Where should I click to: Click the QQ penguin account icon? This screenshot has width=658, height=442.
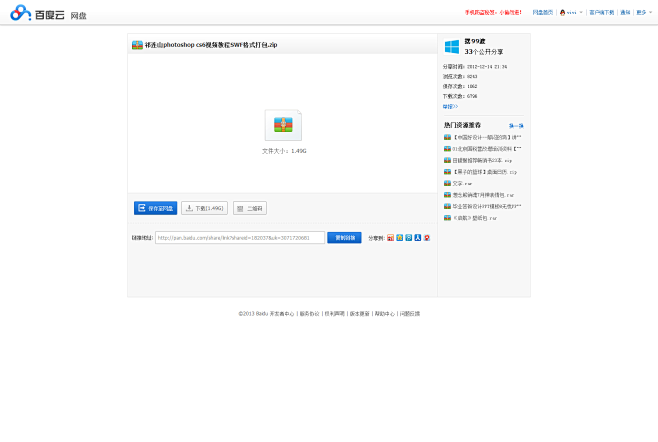click(x=562, y=13)
